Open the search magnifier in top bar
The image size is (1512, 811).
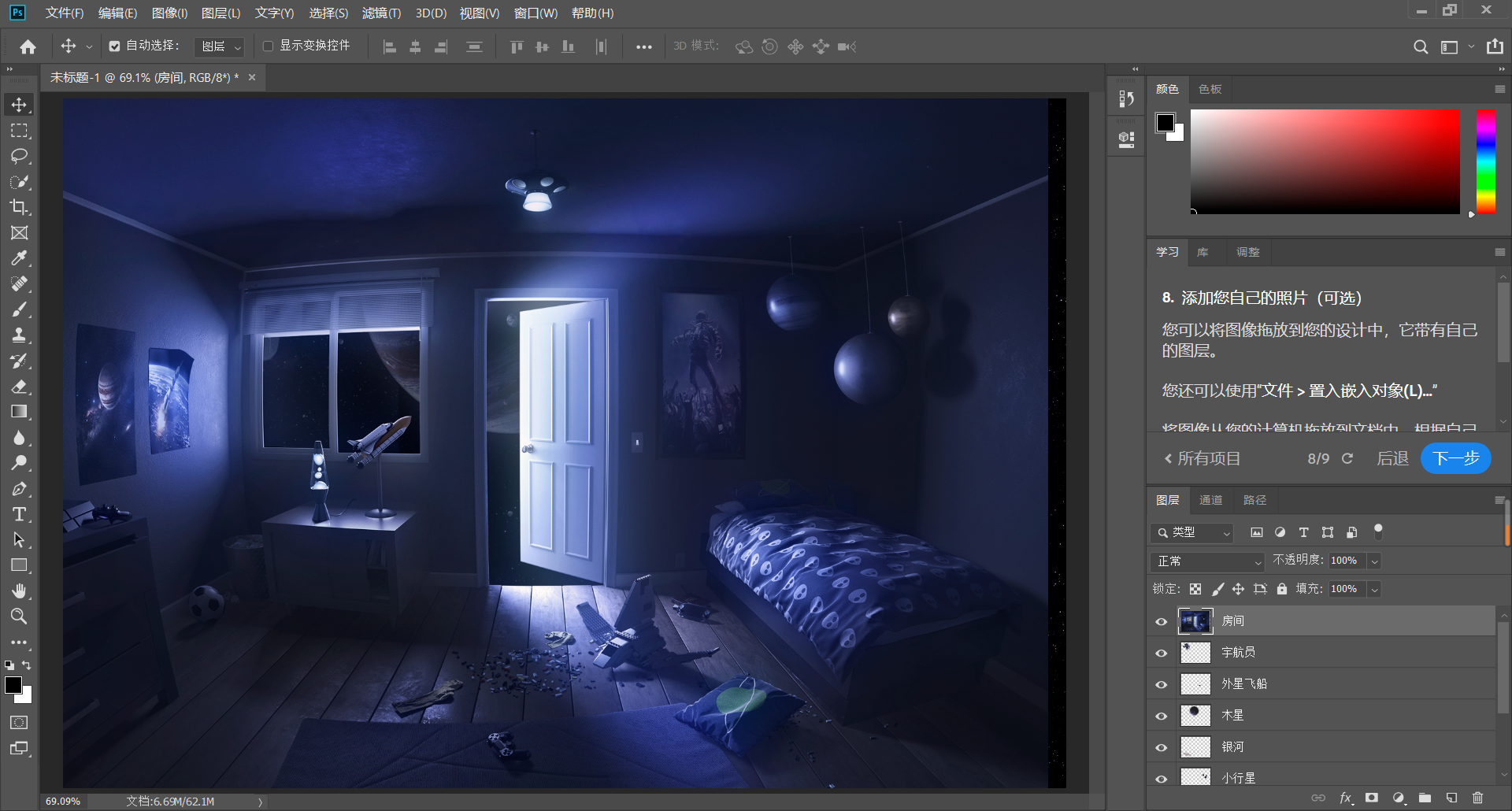coord(1421,46)
